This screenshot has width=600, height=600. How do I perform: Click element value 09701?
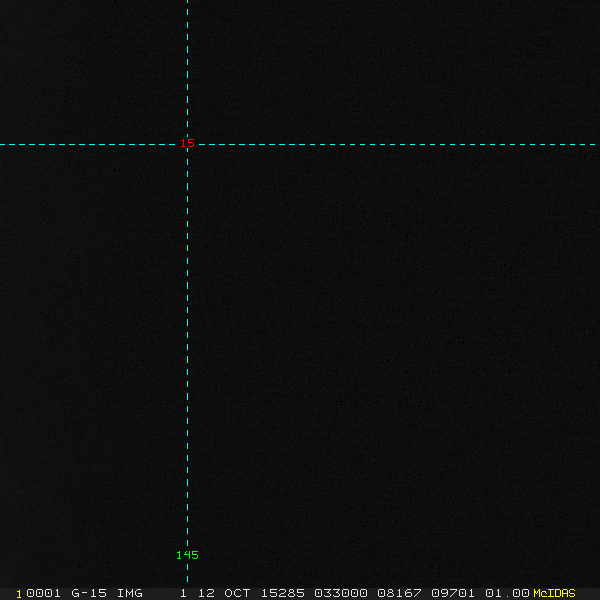(453, 593)
